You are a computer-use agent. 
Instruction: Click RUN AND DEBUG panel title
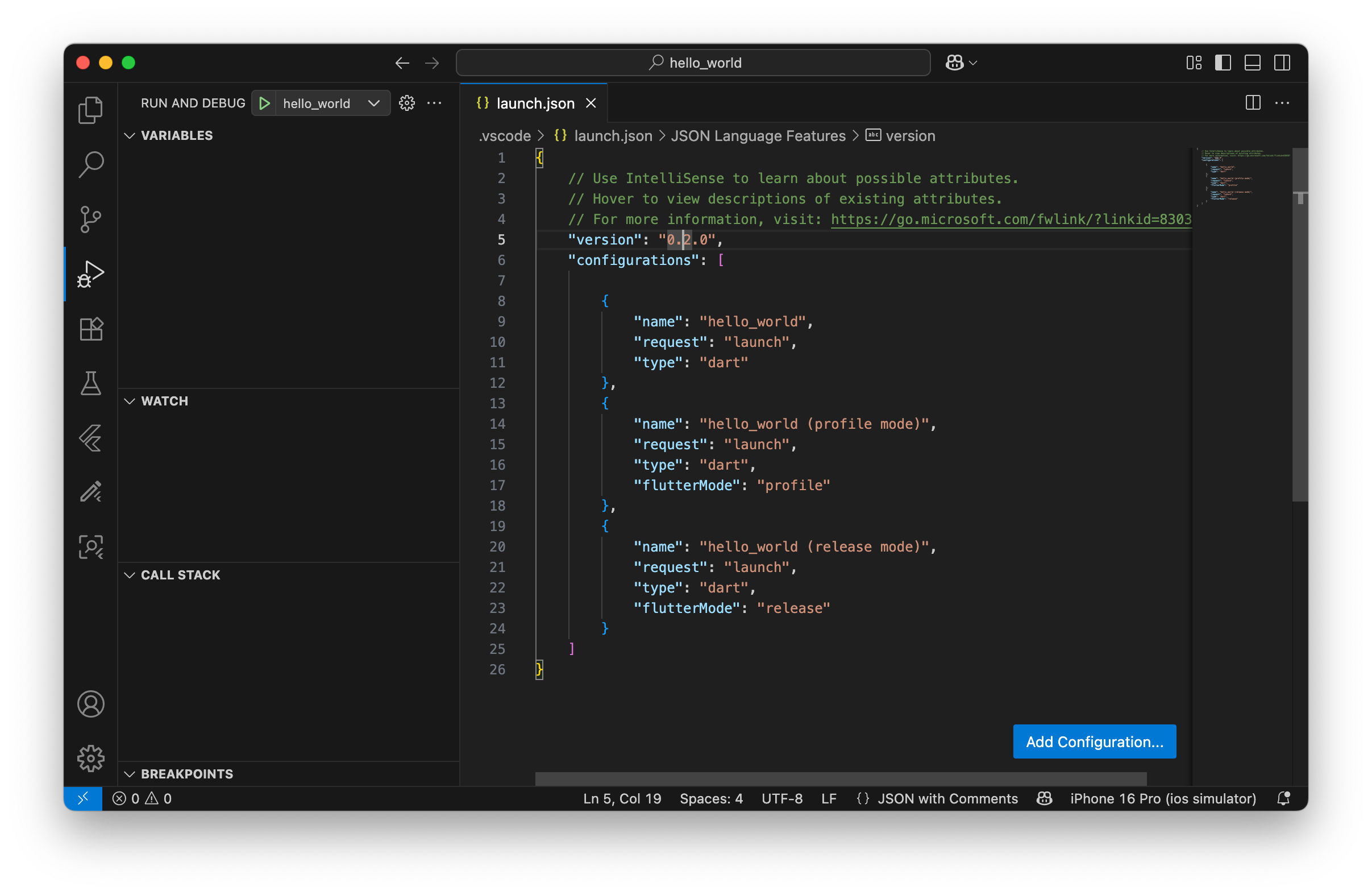(x=193, y=103)
